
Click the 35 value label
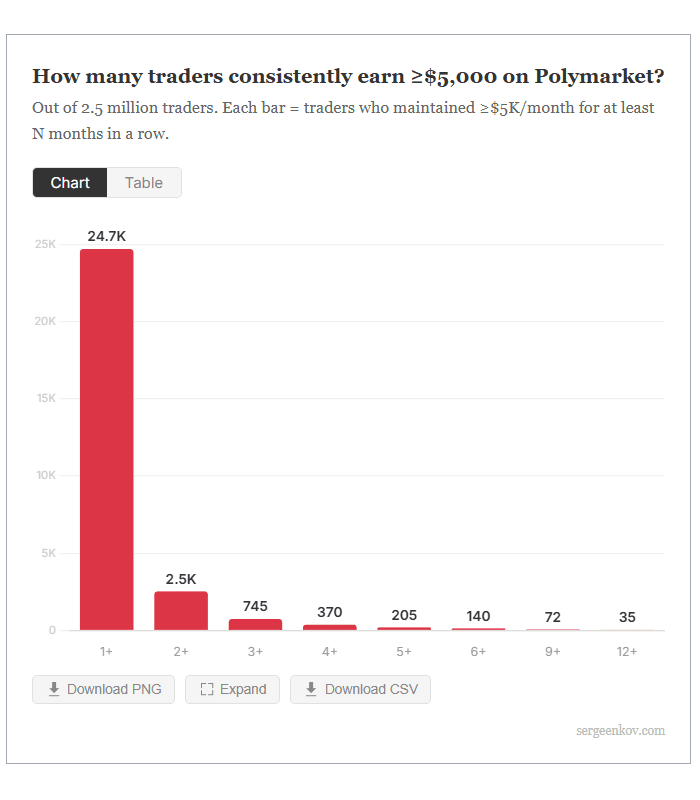[627, 617]
